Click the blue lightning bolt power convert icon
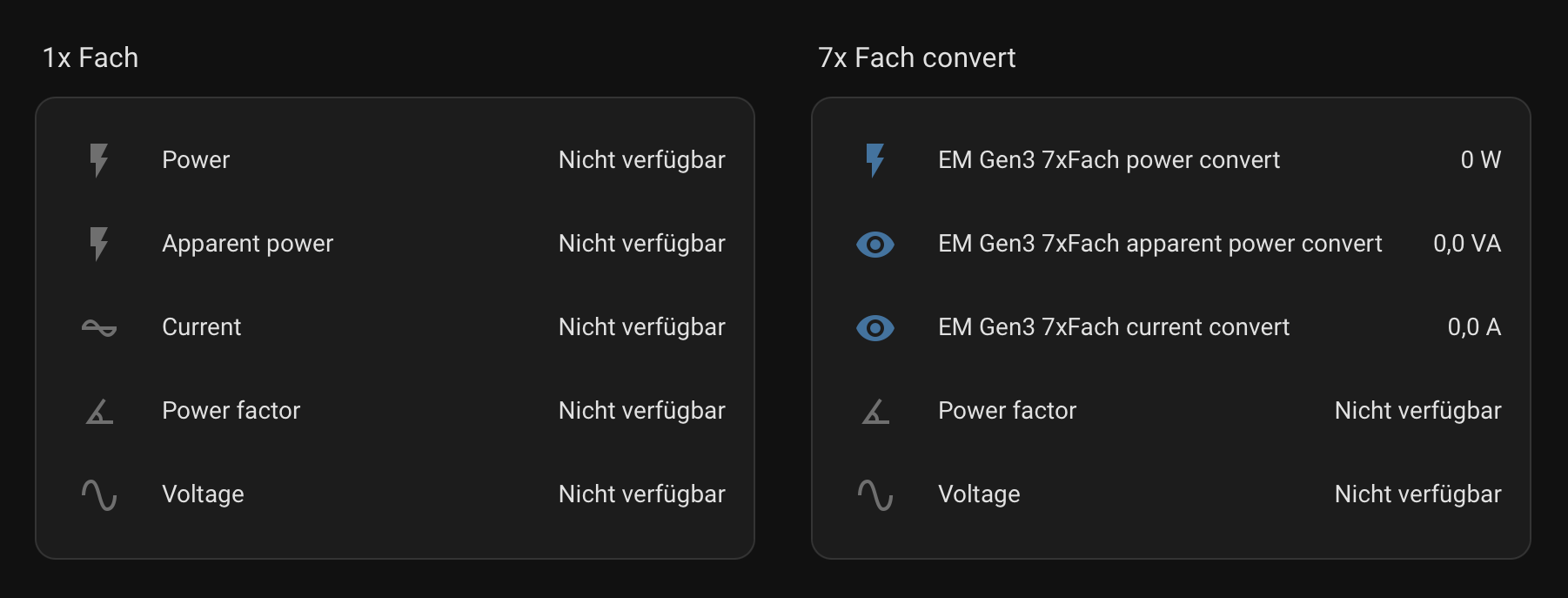Screen dimensions: 1568x598 (875, 160)
